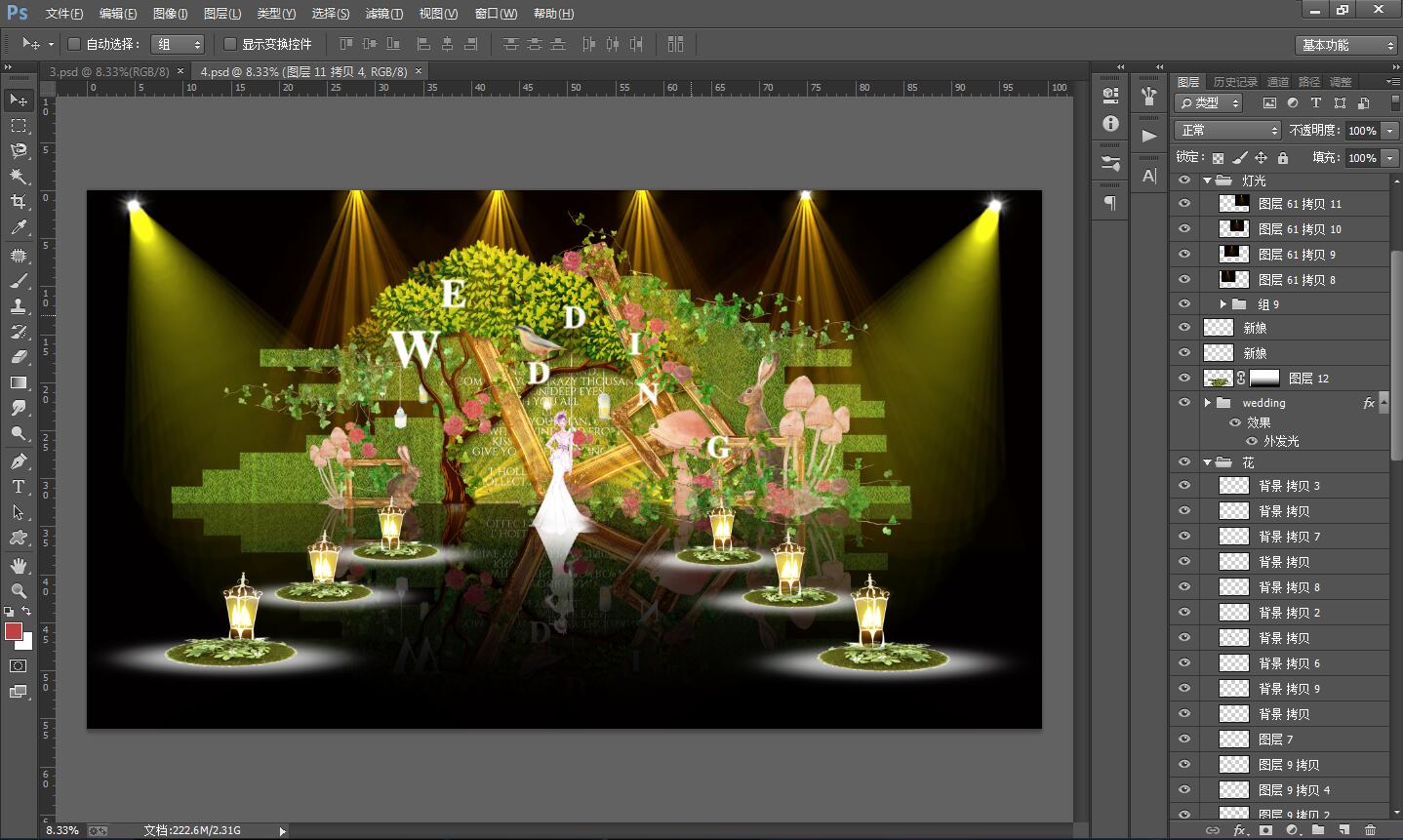Pick the Hand tool
The height and width of the screenshot is (840, 1403).
coord(19,566)
